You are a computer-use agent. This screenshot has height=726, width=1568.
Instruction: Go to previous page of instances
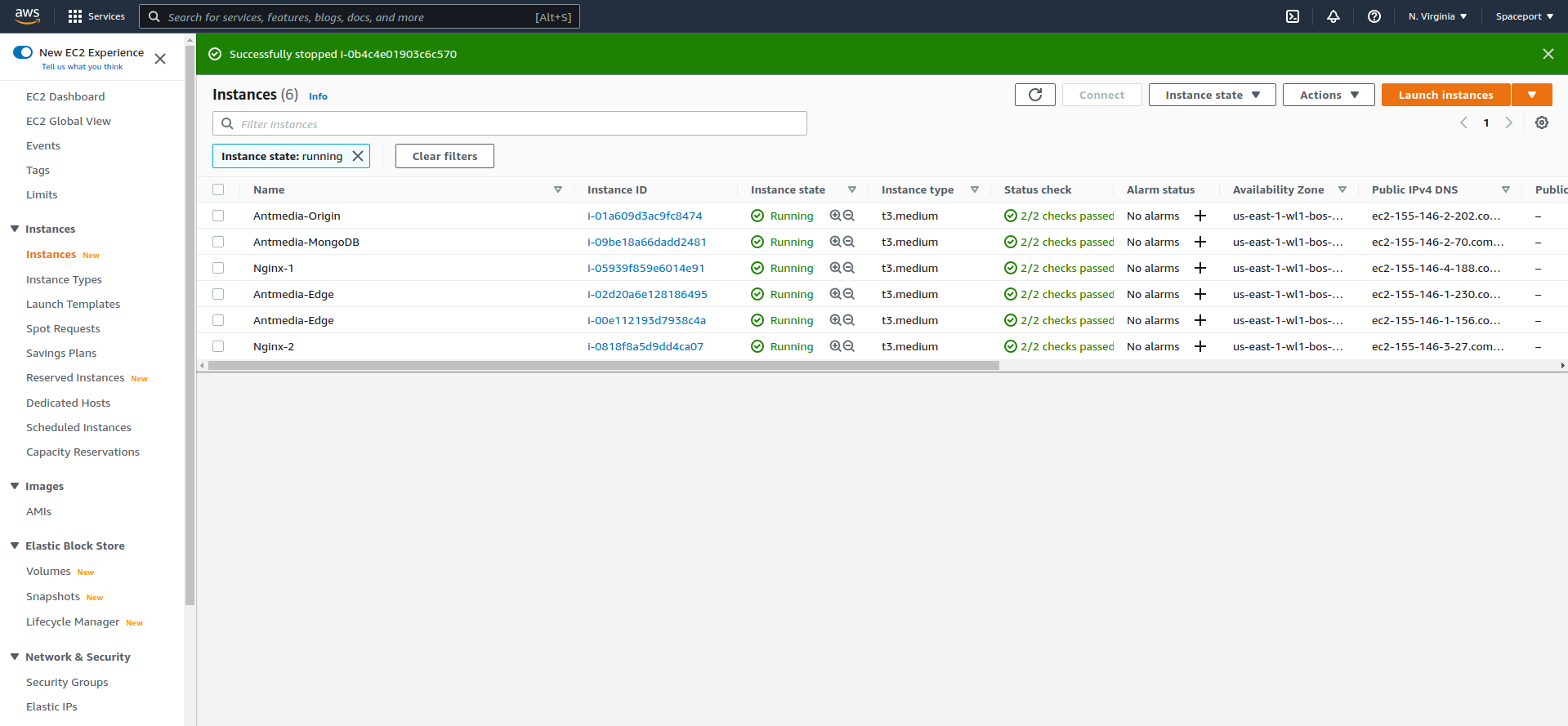[1463, 122]
